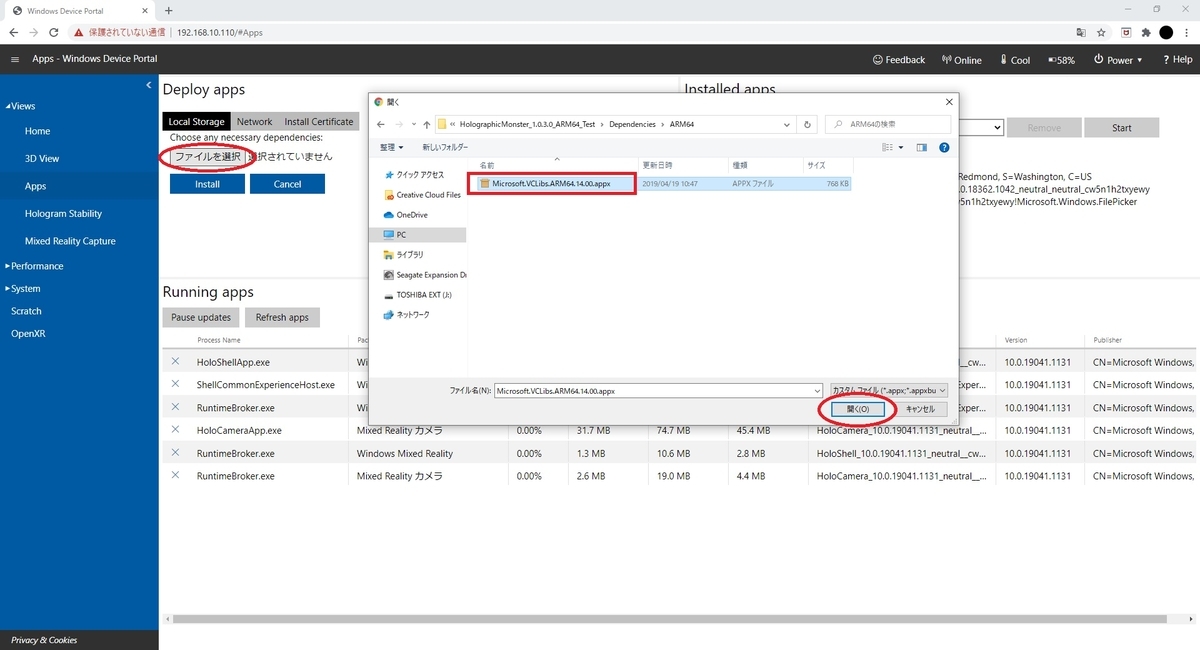
Task: Click Feedback in the header
Action: pyautogui.click(x=899, y=60)
